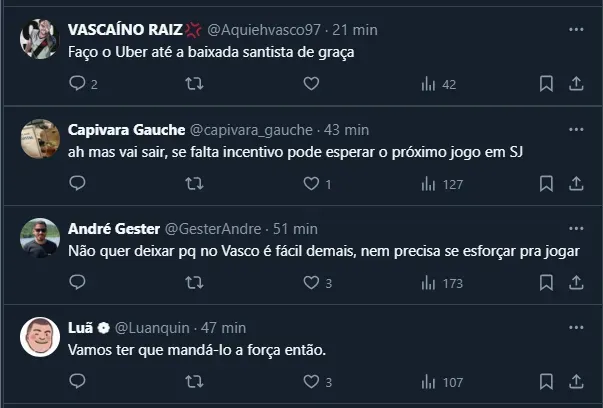Share the VASCAÍNO RAIZ tweet
Image resolution: width=603 pixels, height=408 pixels.
click(x=576, y=85)
